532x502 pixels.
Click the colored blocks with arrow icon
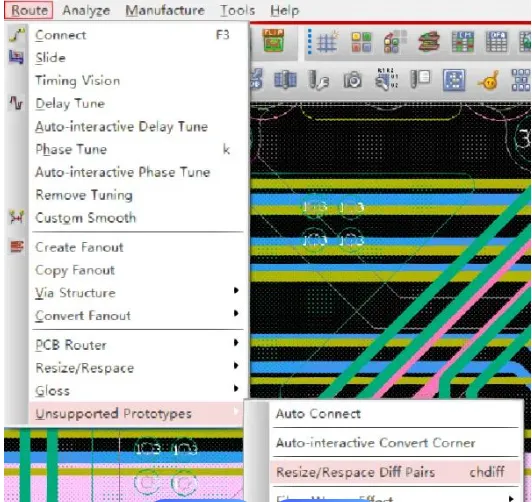point(395,41)
